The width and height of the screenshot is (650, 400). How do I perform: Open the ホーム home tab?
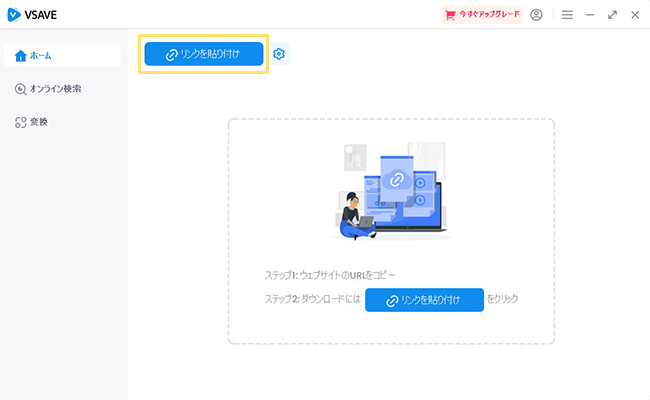pos(62,55)
